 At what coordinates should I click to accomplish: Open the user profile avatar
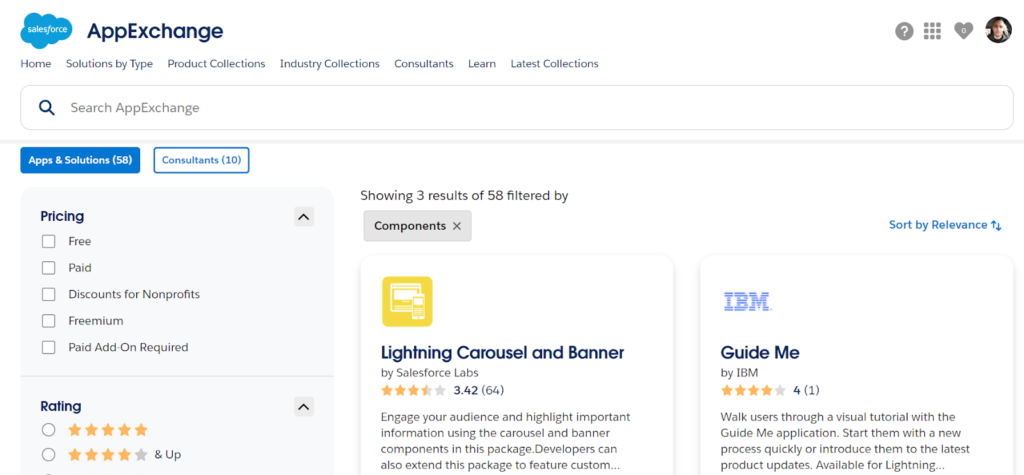pyautogui.click(x=998, y=30)
